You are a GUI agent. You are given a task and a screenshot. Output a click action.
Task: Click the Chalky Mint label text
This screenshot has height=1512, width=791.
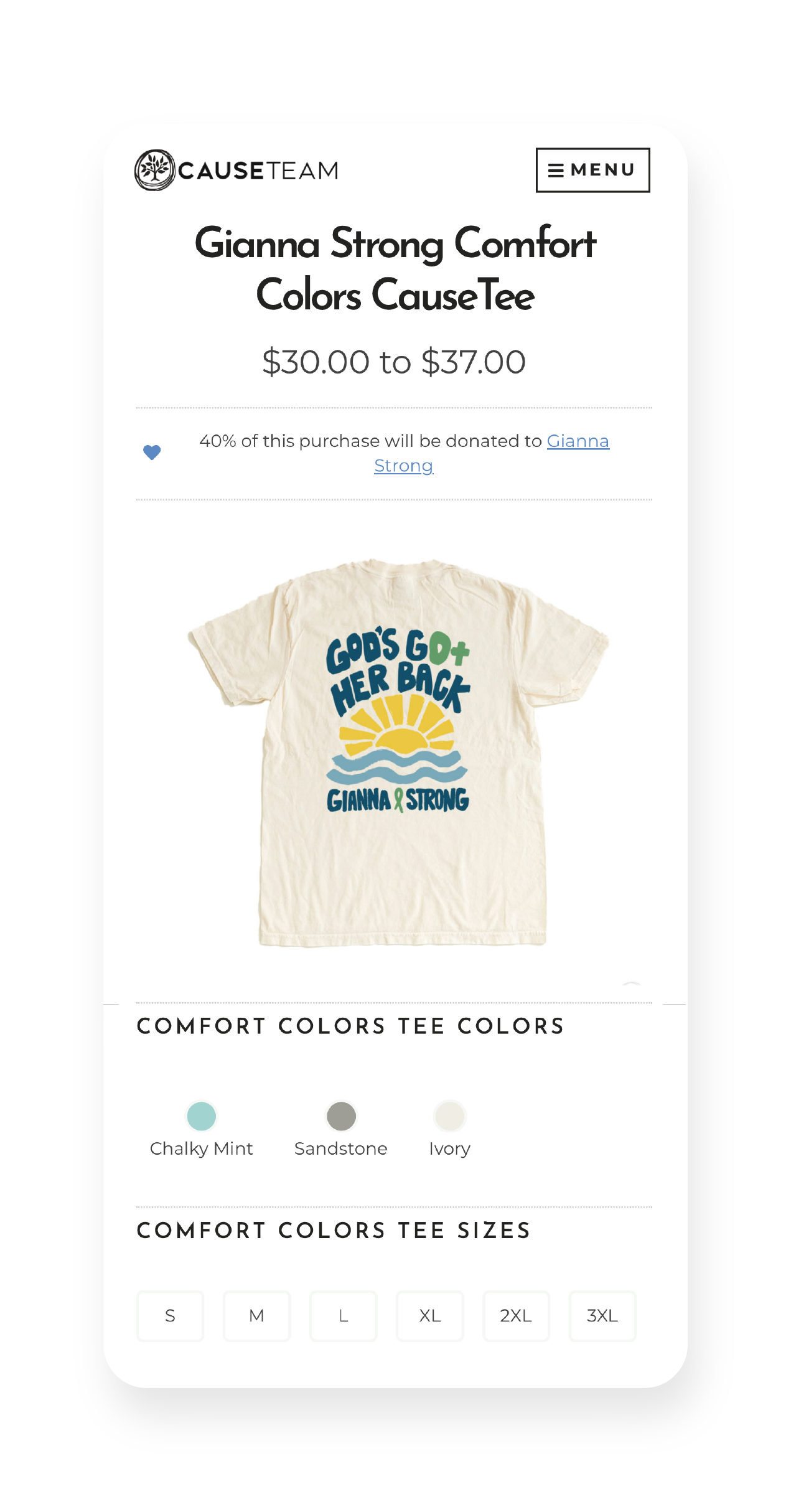[202, 1148]
